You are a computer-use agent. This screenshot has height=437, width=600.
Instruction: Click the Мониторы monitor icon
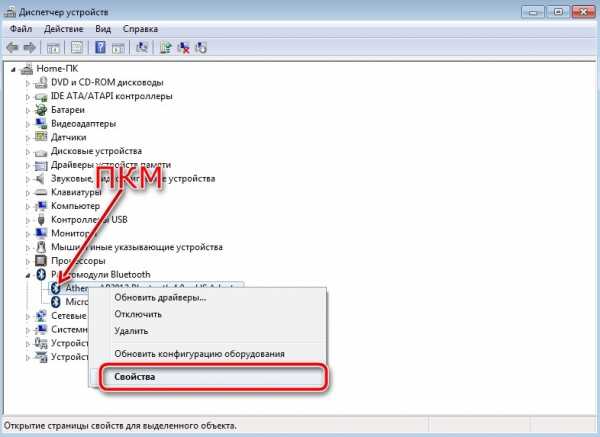tap(41, 233)
